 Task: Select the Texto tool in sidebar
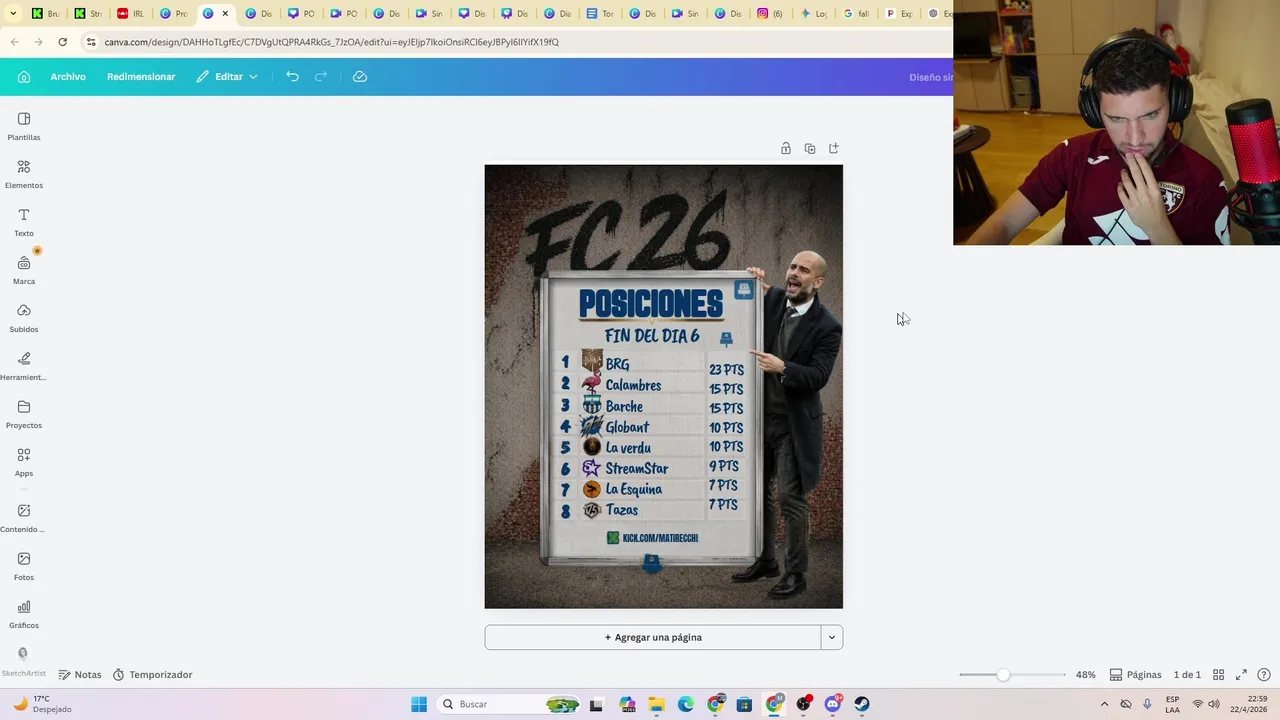pyautogui.click(x=24, y=223)
